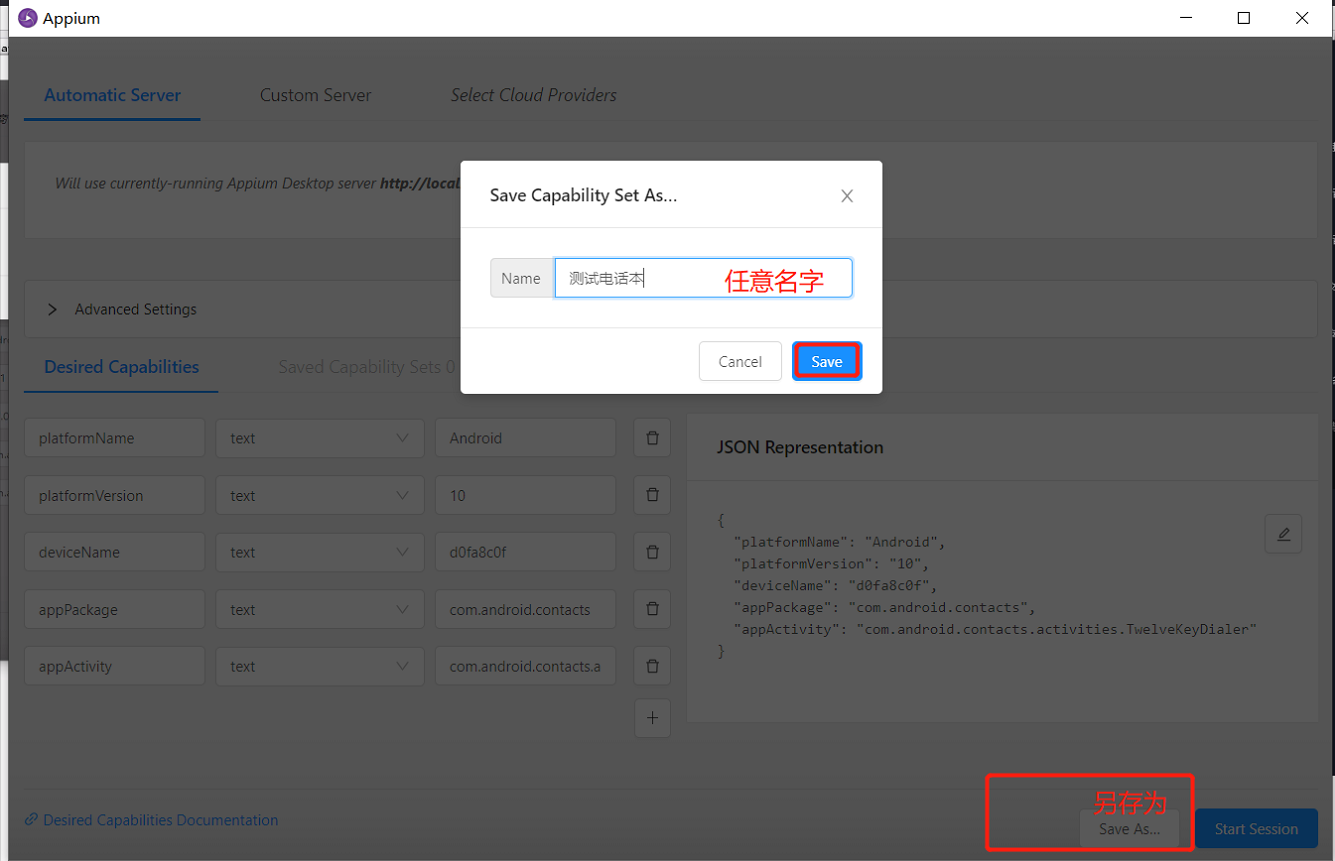Open type dropdown for appActivity

320,666
